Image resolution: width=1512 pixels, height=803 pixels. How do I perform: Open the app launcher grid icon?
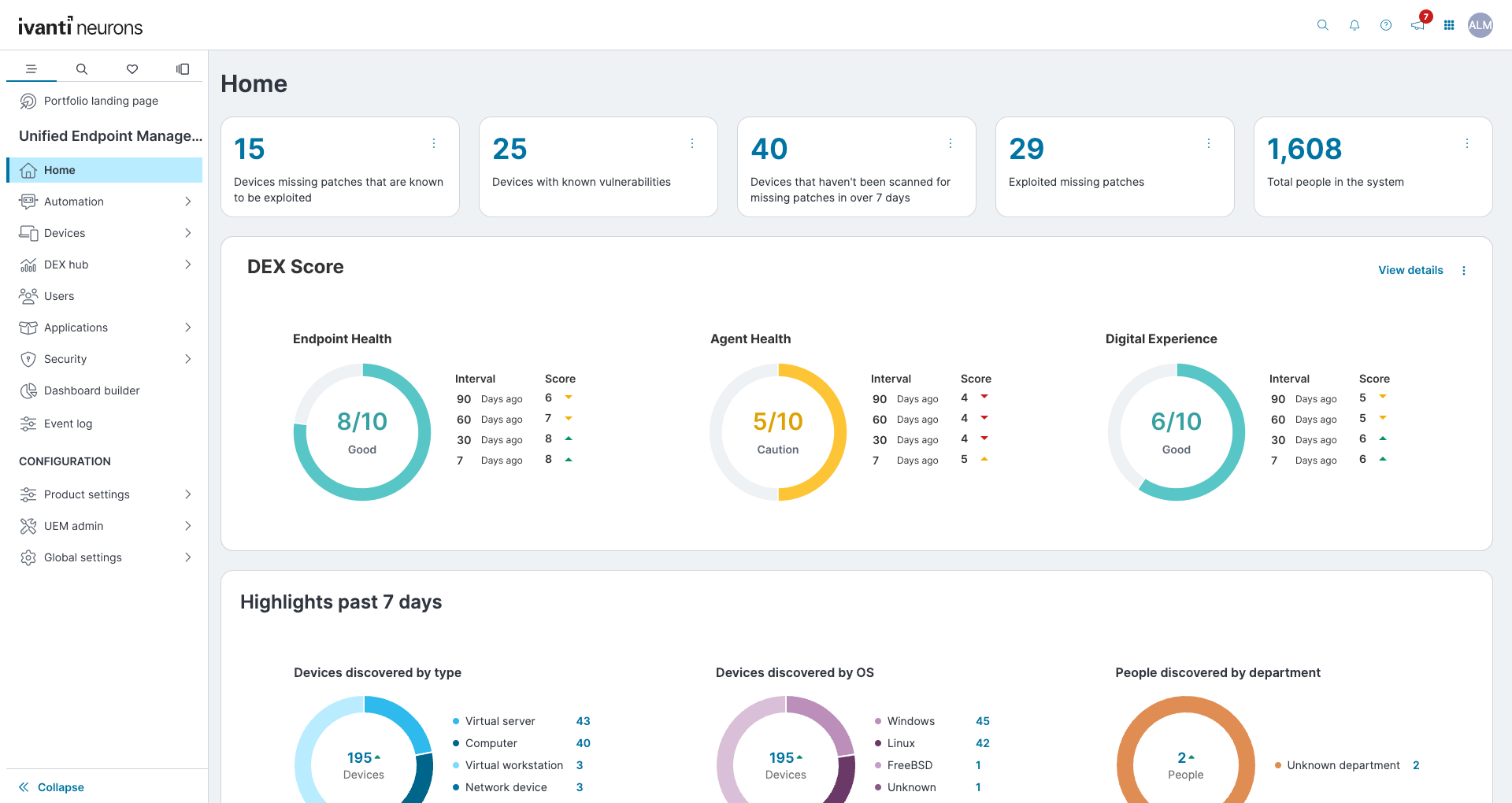(1449, 25)
